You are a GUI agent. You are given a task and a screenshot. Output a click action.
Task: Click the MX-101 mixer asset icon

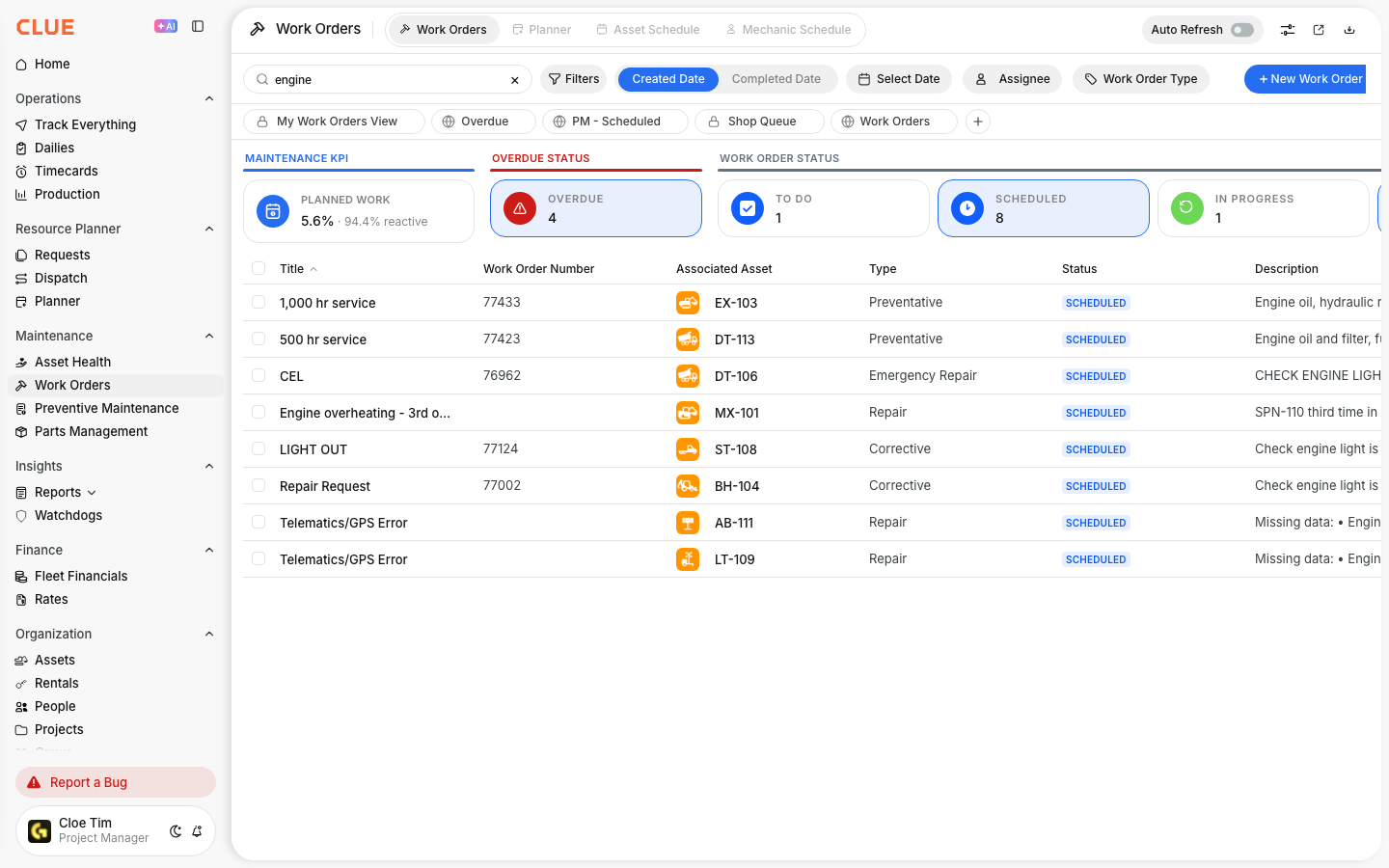(x=688, y=413)
